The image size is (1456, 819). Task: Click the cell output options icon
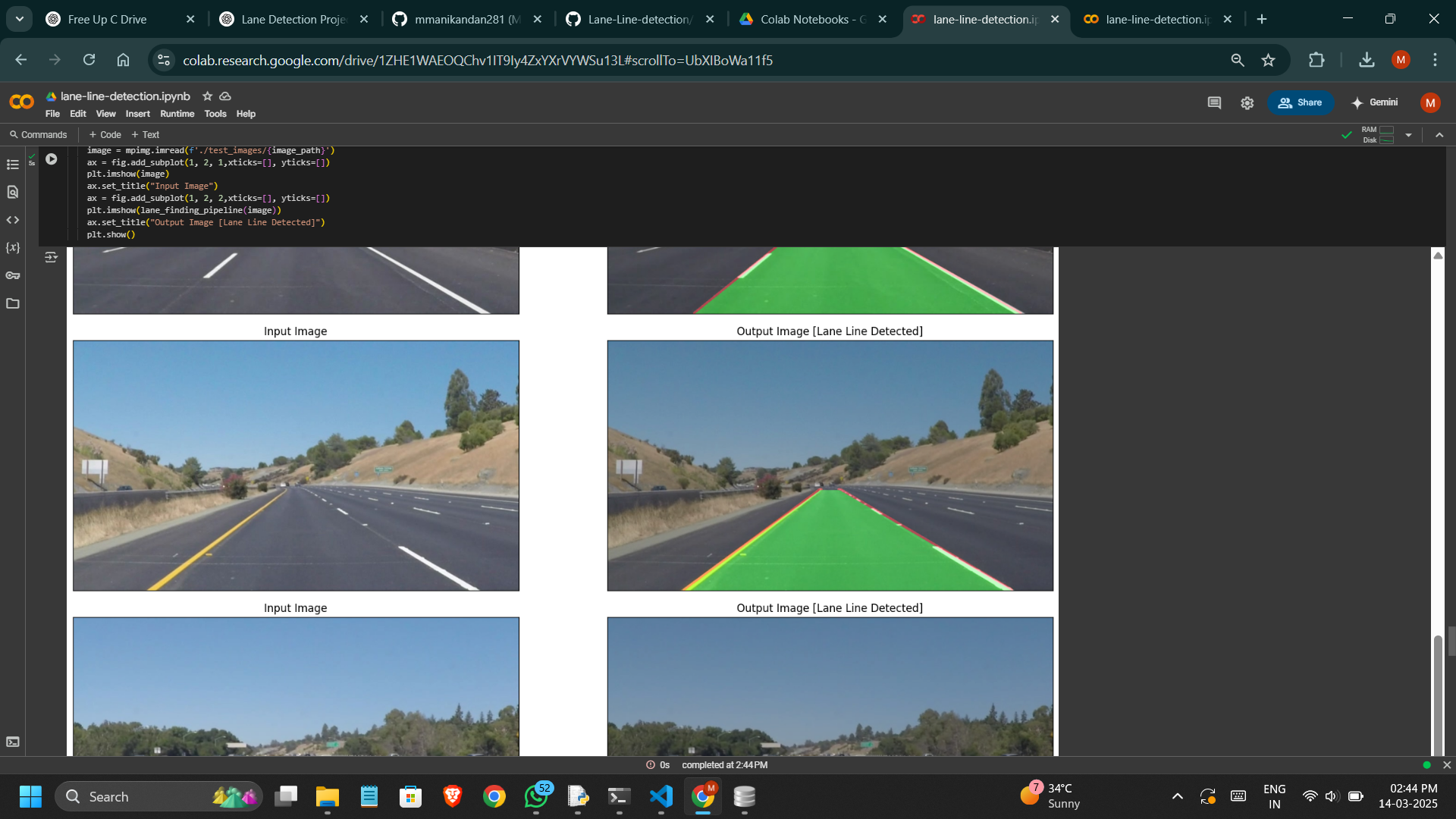click(51, 257)
